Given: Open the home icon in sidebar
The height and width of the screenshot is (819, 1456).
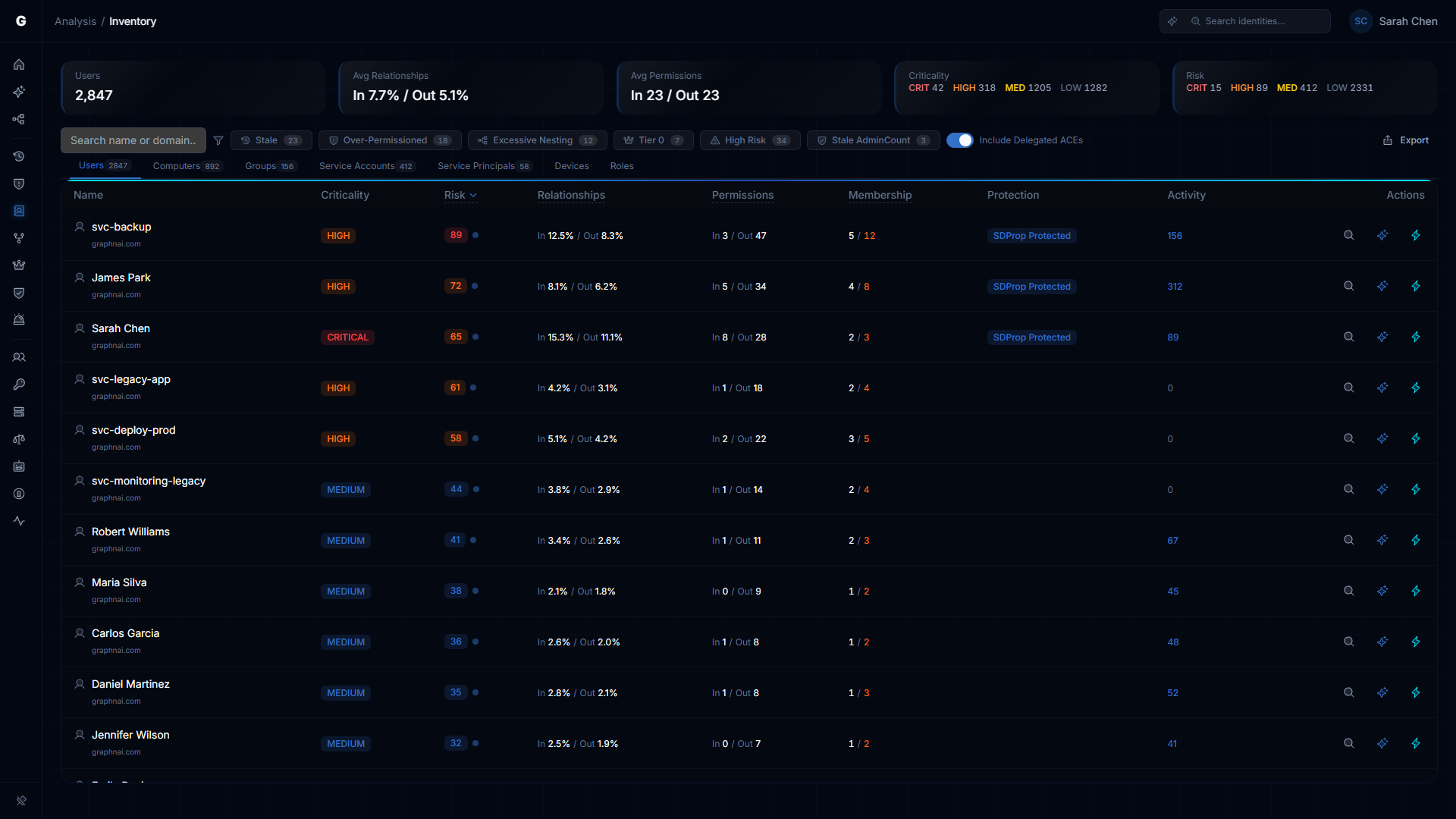Looking at the screenshot, I should coord(19,64).
